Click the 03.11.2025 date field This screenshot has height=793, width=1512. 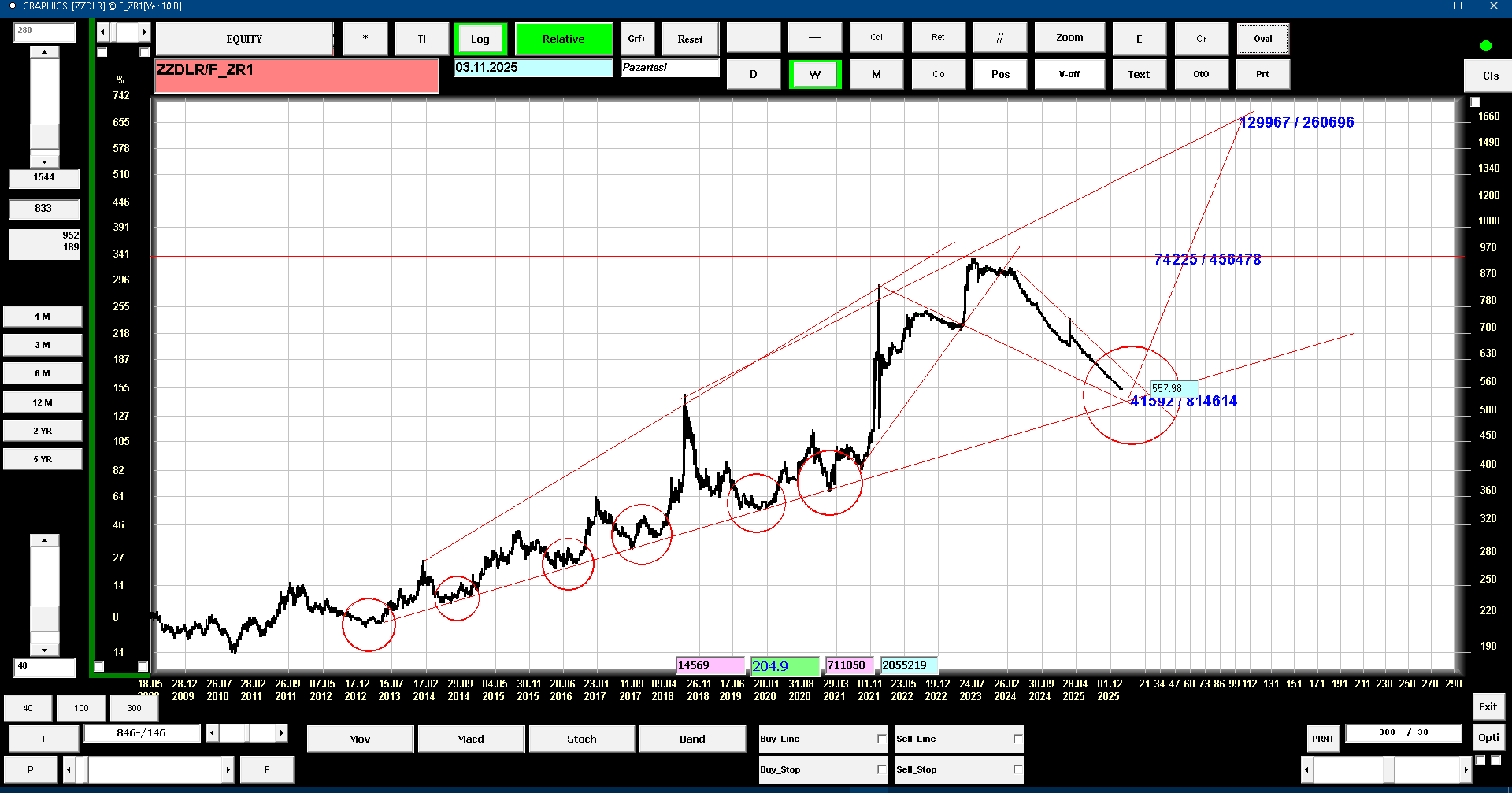[x=533, y=68]
